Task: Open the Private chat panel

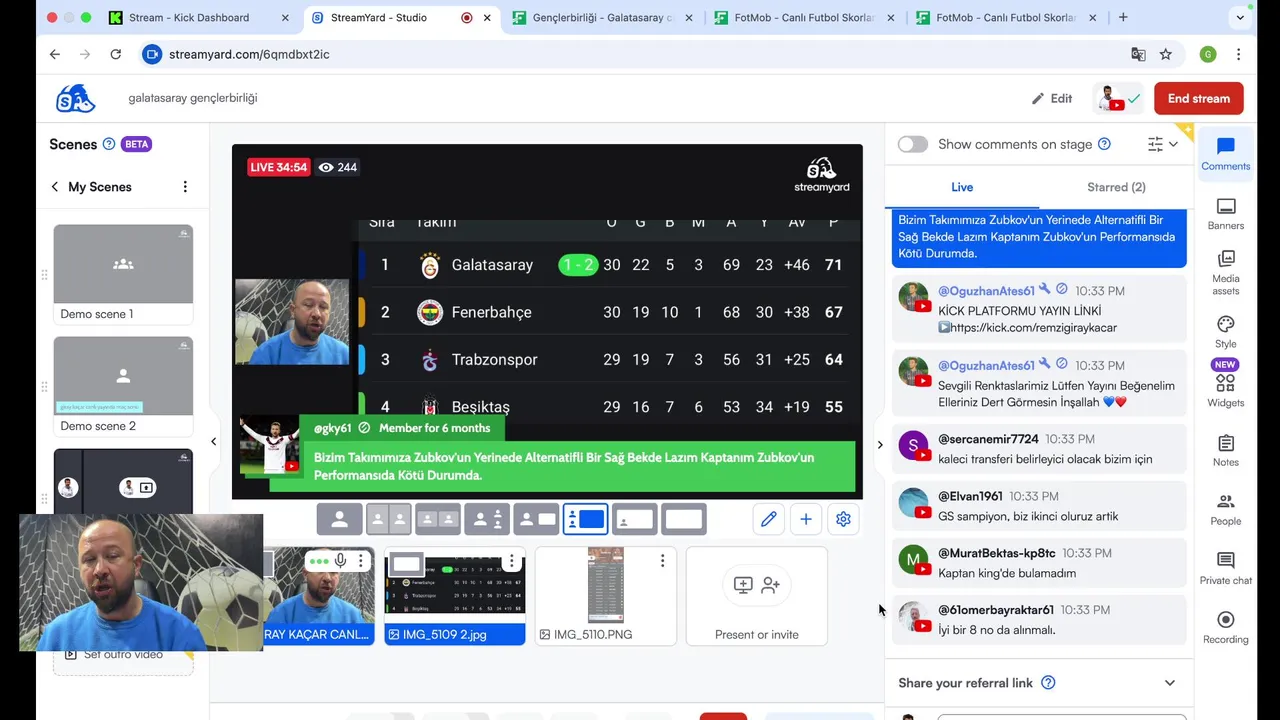Action: click(x=1225, y=568)
